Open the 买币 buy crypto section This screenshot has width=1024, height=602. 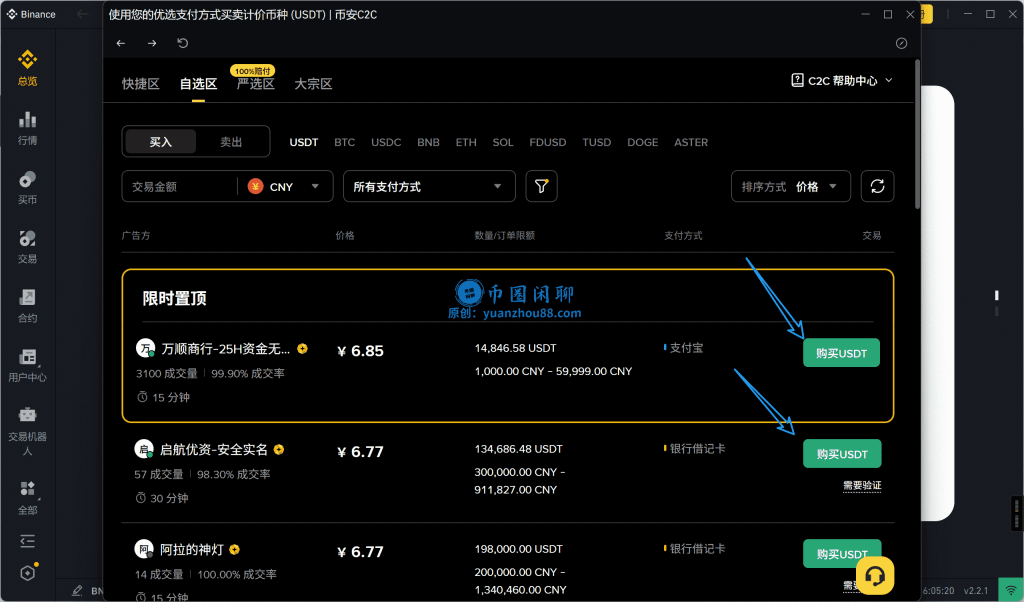(x=27, y=187)
